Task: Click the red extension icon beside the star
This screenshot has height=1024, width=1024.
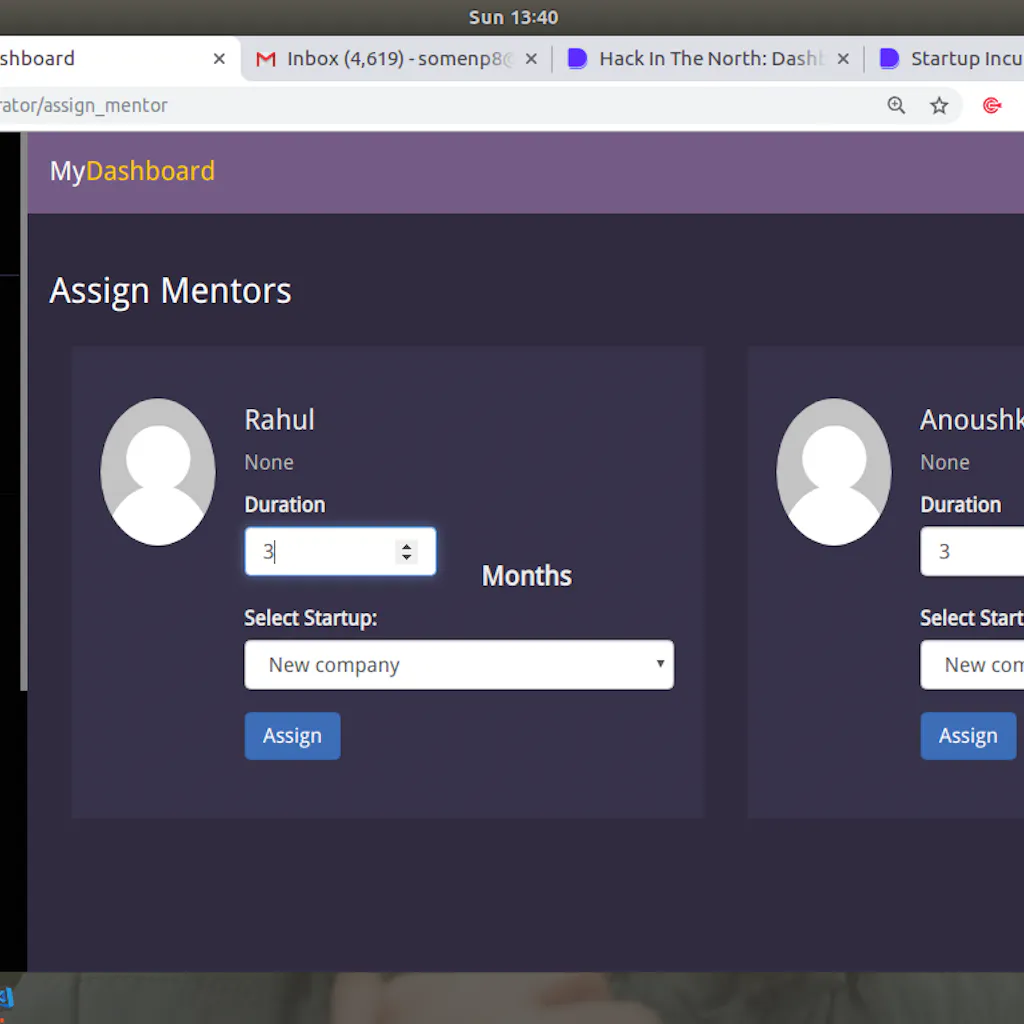Action: [992, 105]
